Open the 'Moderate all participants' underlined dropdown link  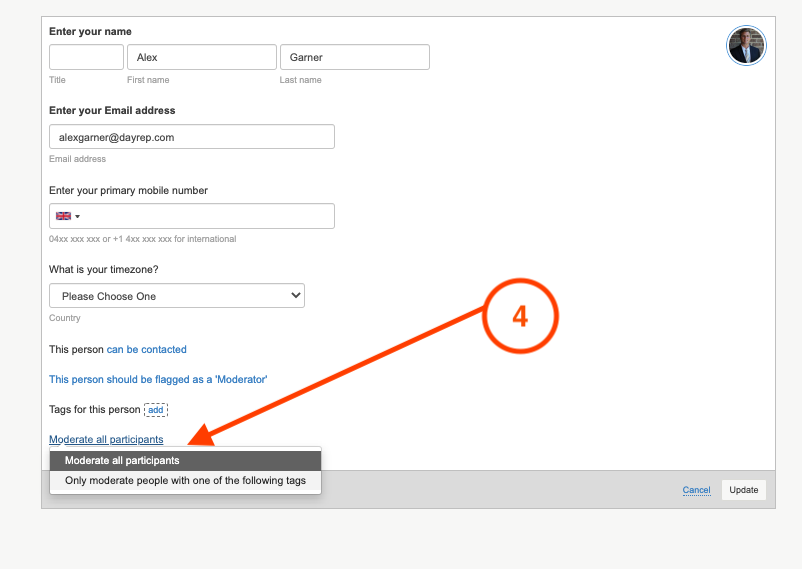(x=106, y=439)
